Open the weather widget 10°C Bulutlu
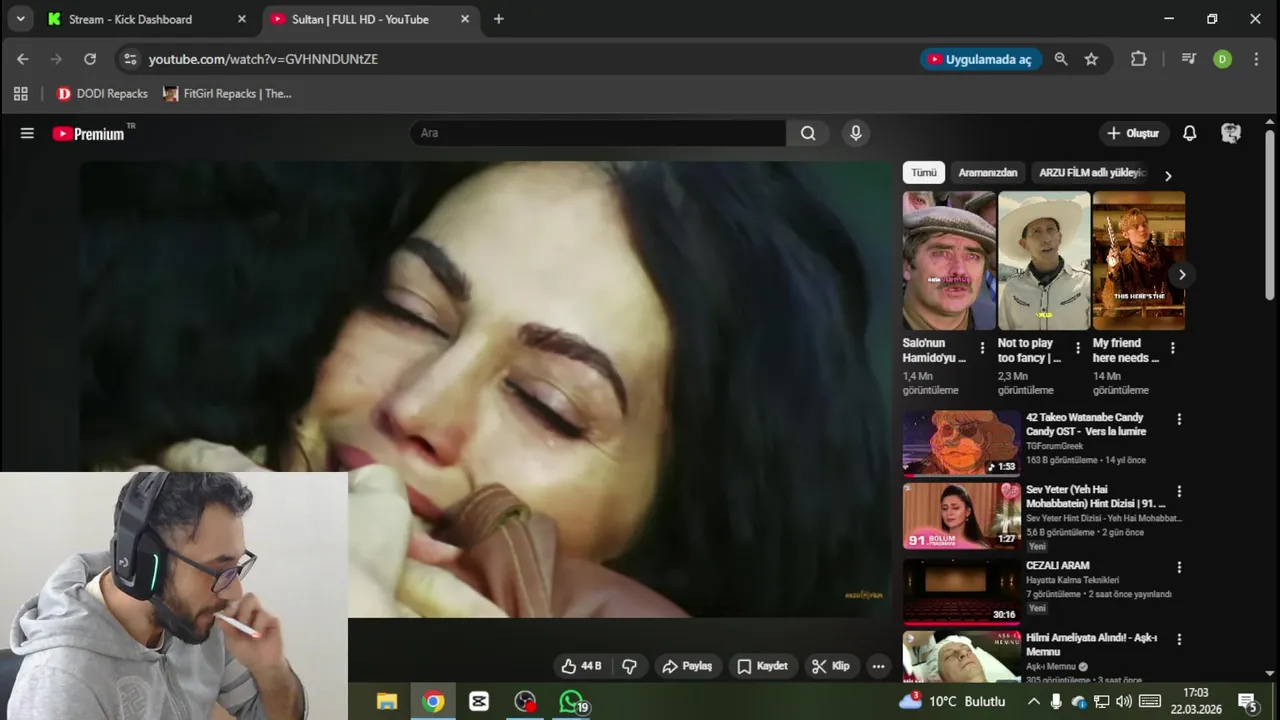 952,701
